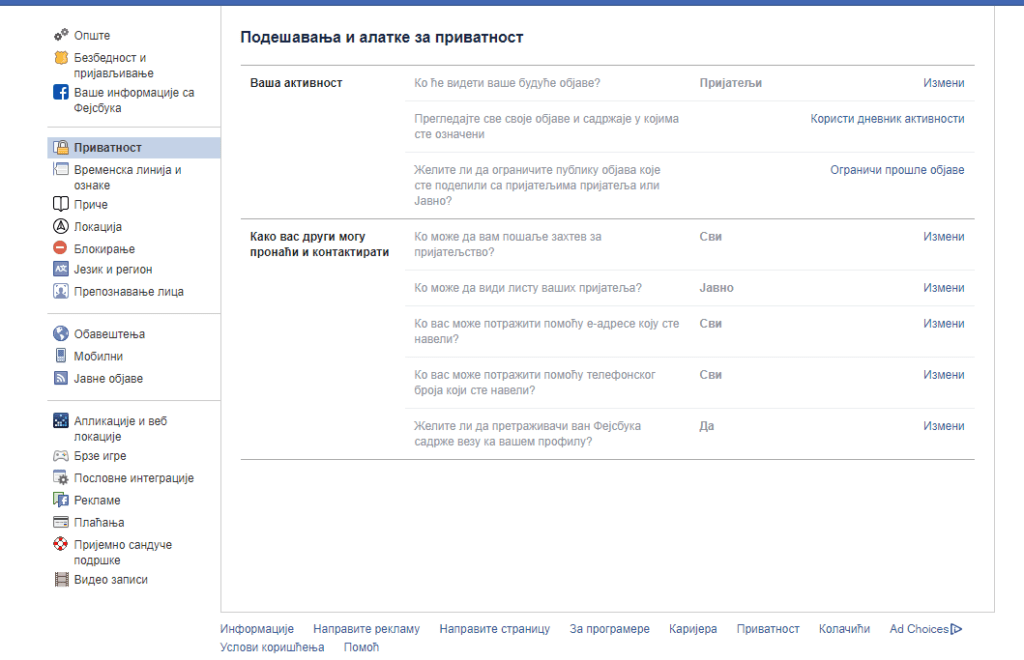Open Користи дневник активности
1024x660 pixels.
point(886,118)
